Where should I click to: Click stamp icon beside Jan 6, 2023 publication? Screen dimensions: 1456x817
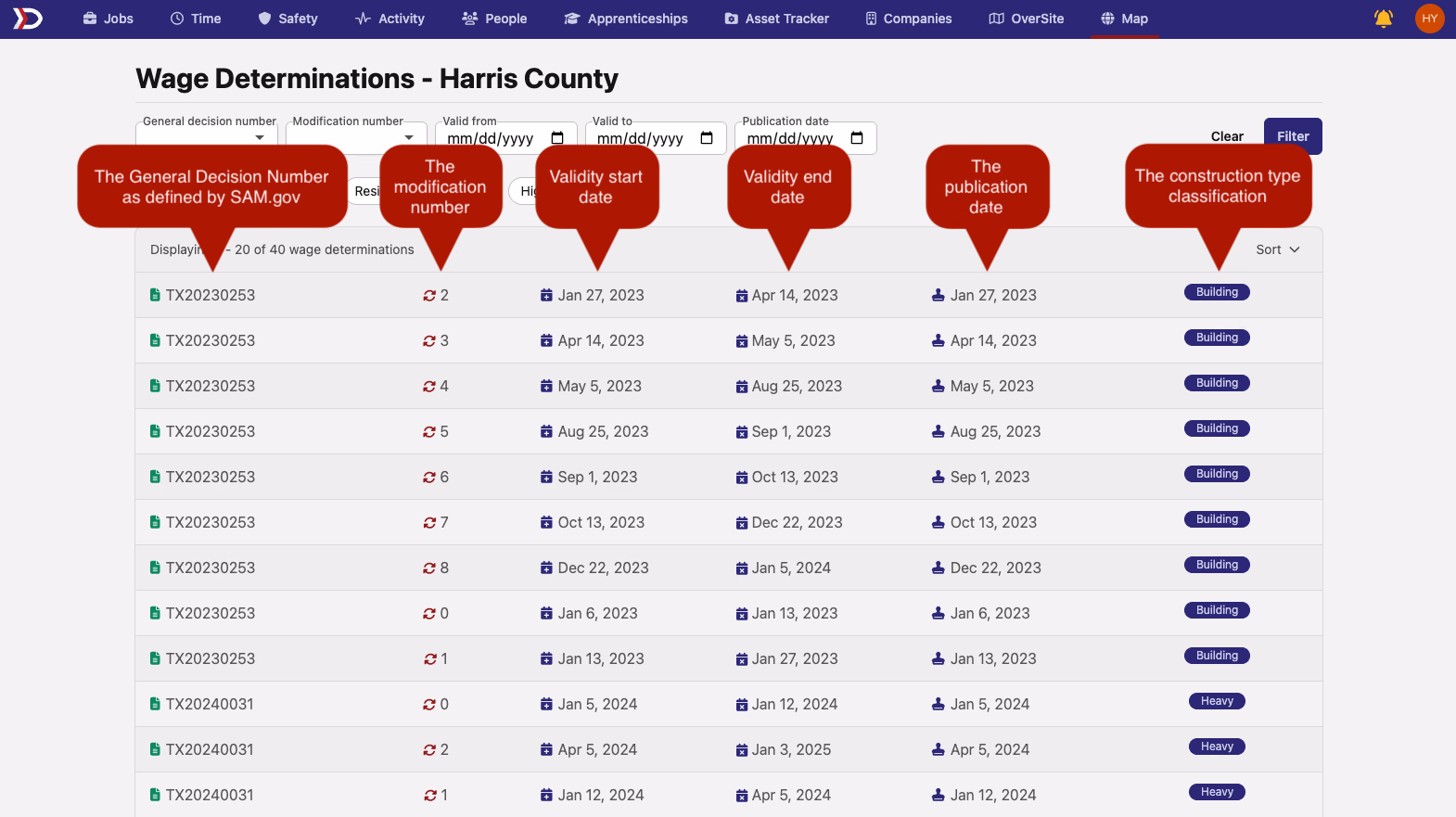pos(939,613)
